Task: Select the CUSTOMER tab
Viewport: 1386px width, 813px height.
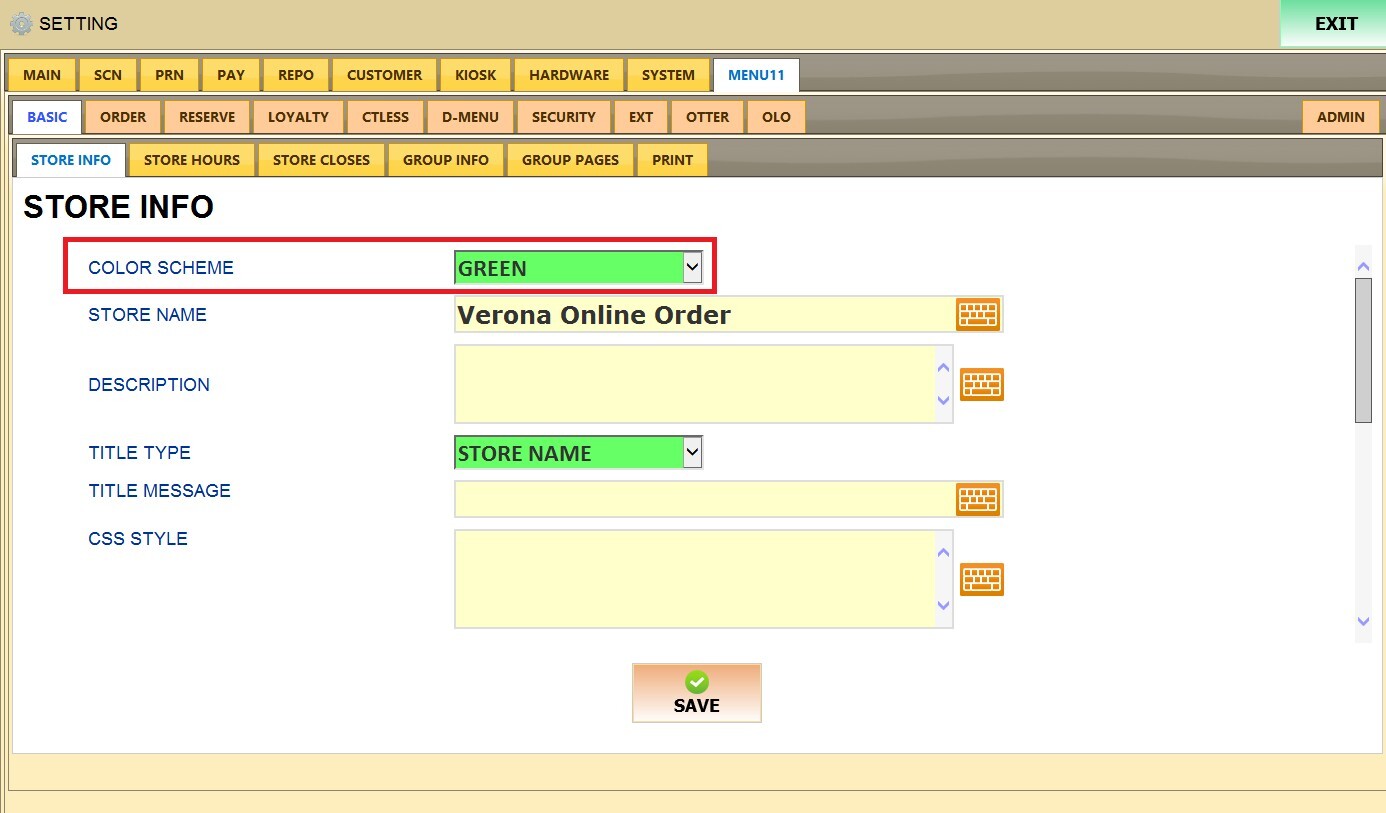Action: pyautogui.click(x=385, y=75)
